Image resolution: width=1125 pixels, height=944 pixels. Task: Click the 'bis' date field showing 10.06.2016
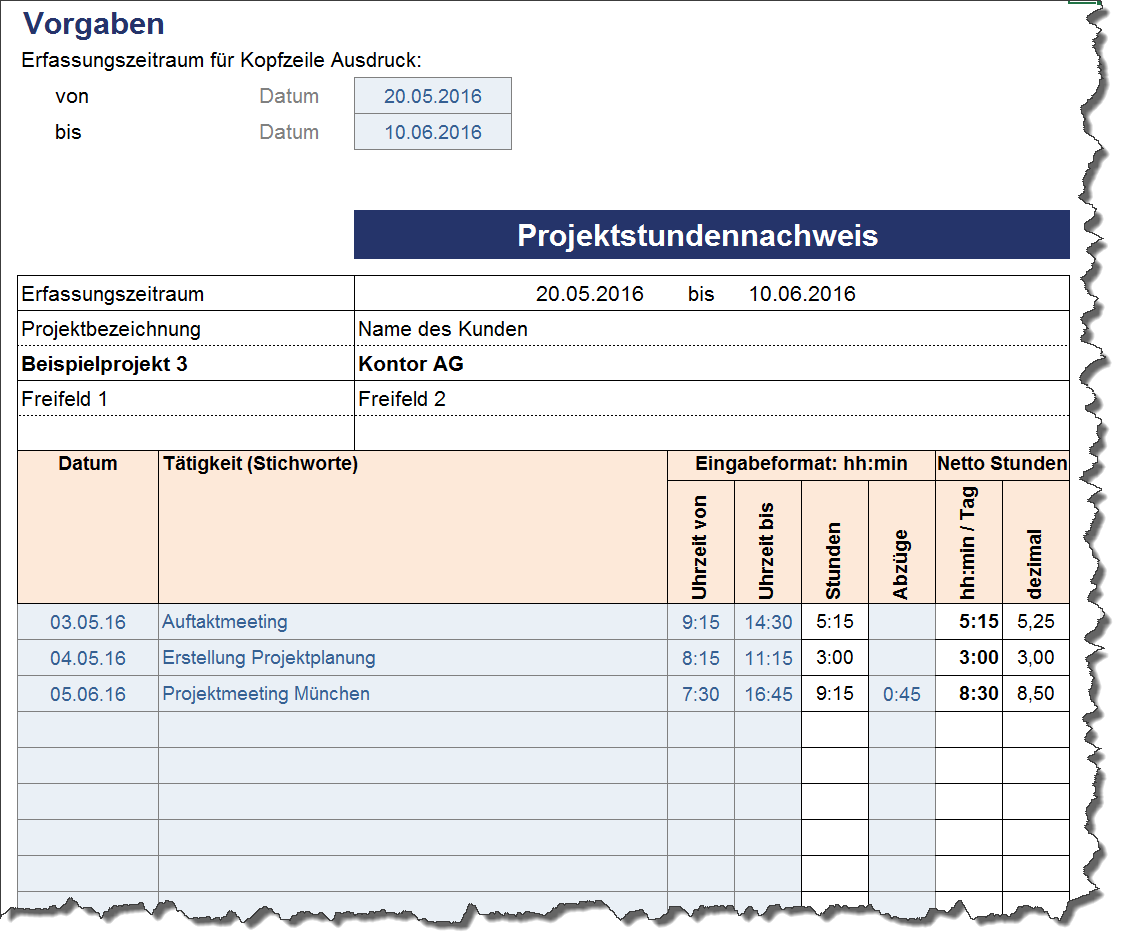tap(433, 131)
